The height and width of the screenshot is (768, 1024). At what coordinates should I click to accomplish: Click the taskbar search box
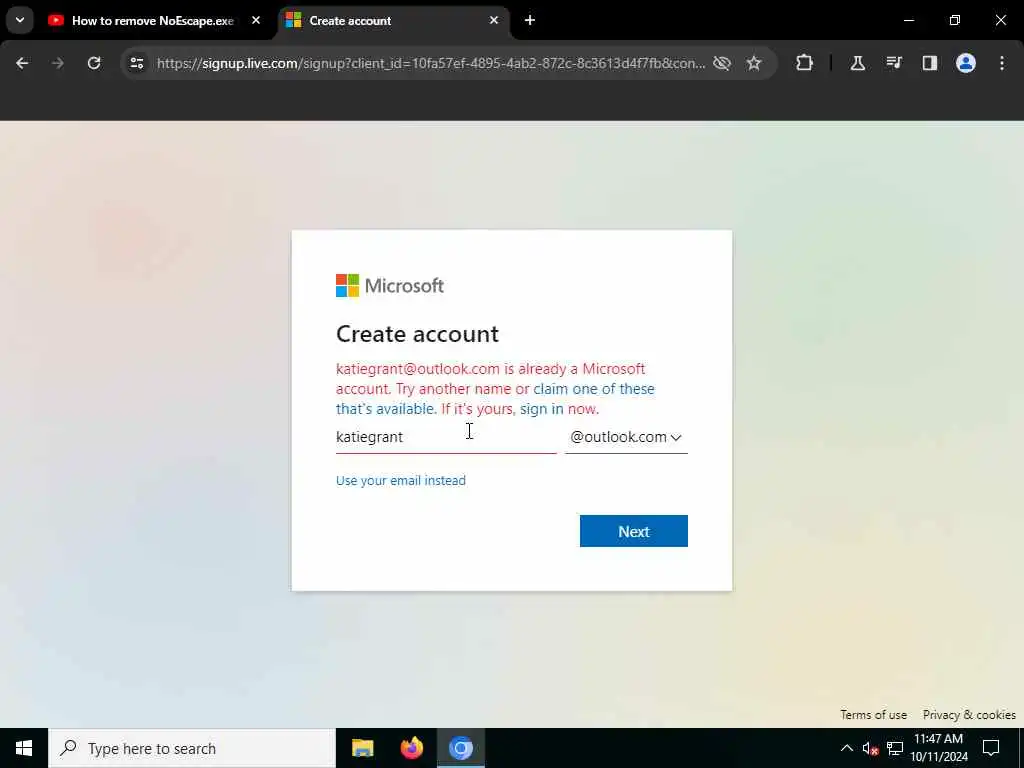point(192,748)
